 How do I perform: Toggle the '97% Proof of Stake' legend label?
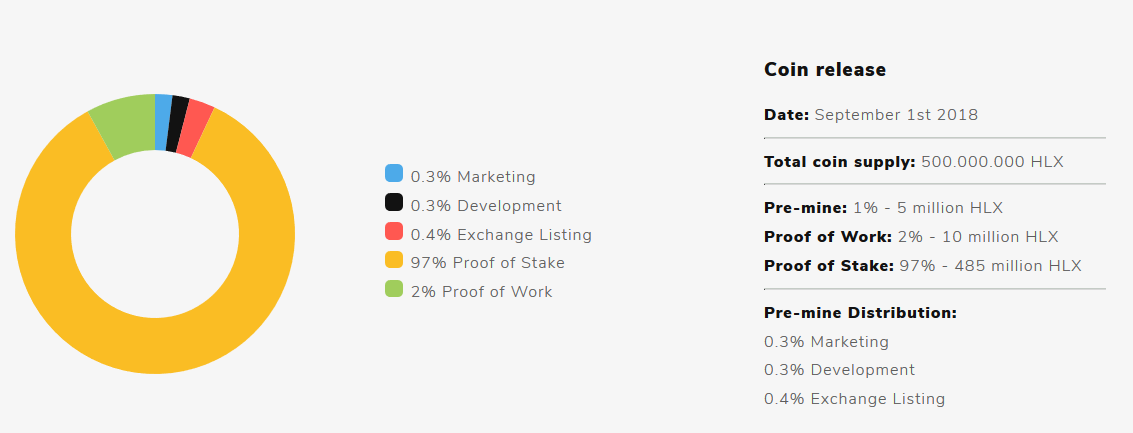488,263
